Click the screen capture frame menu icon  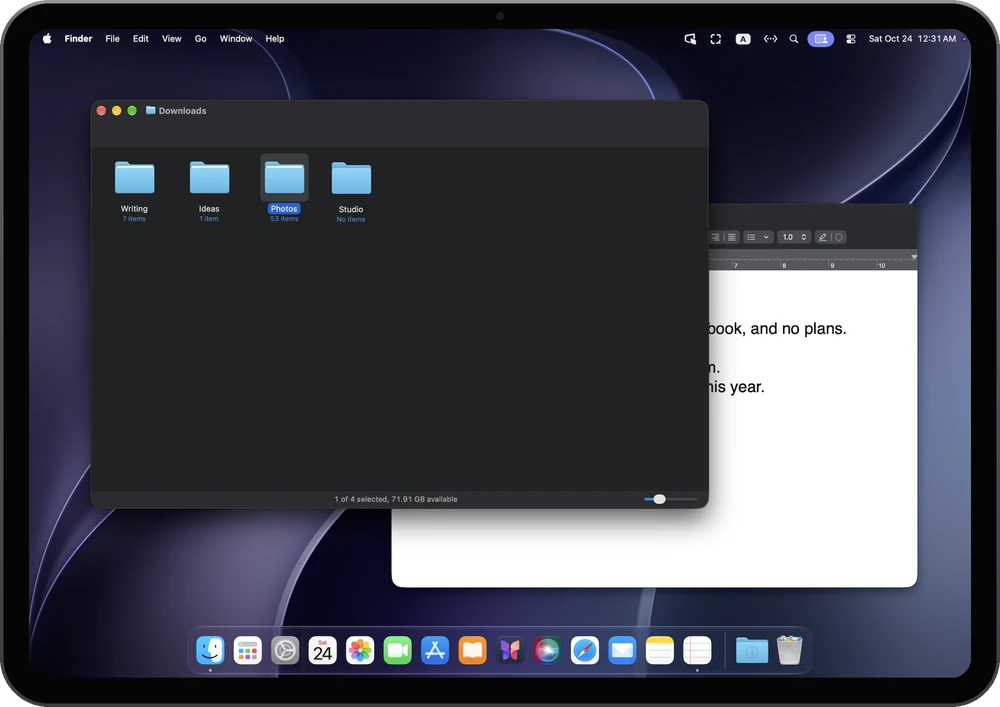(x=716, y=39)
